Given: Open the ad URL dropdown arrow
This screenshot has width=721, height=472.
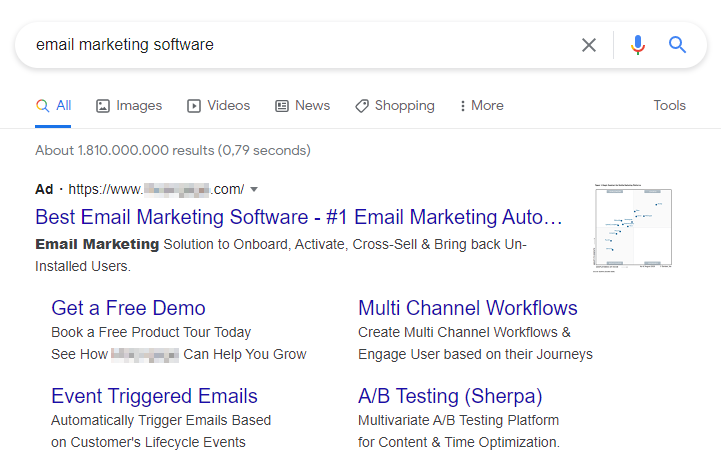Looking at the screenshot, I should click(x=254, y=189).
